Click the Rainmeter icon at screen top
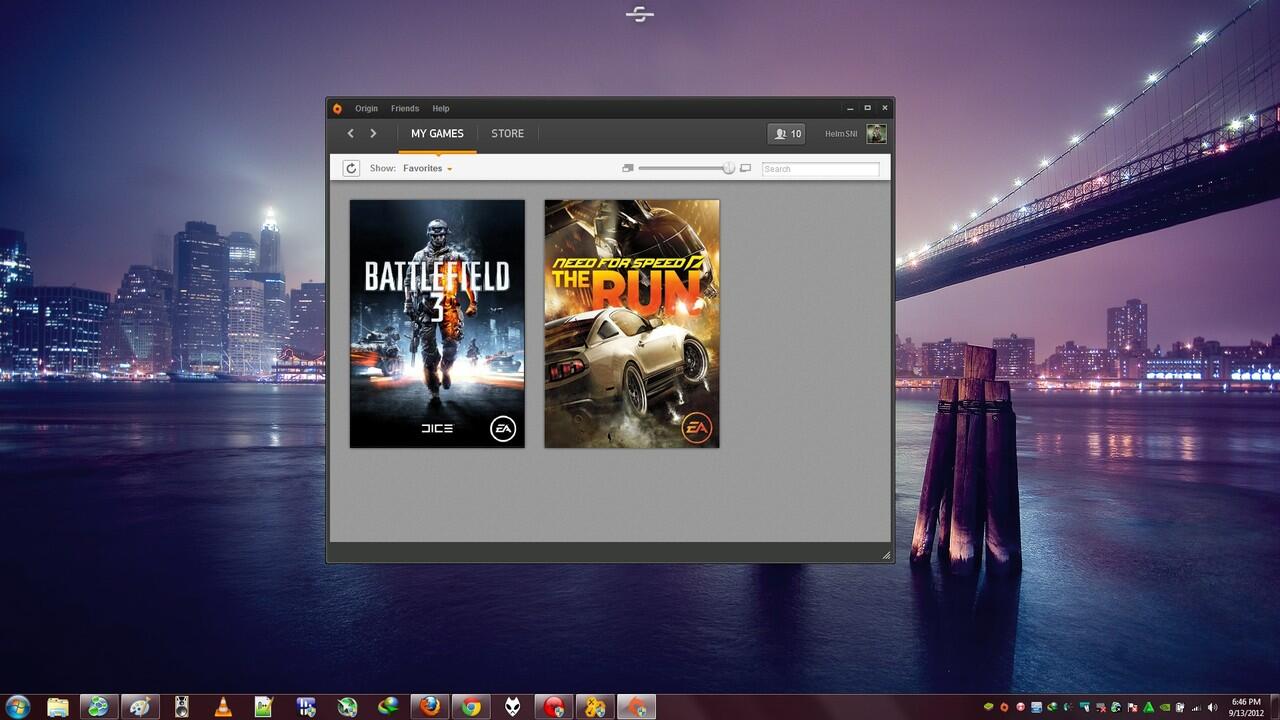The width and height of the screenshot is (1280, 720). 640,13
